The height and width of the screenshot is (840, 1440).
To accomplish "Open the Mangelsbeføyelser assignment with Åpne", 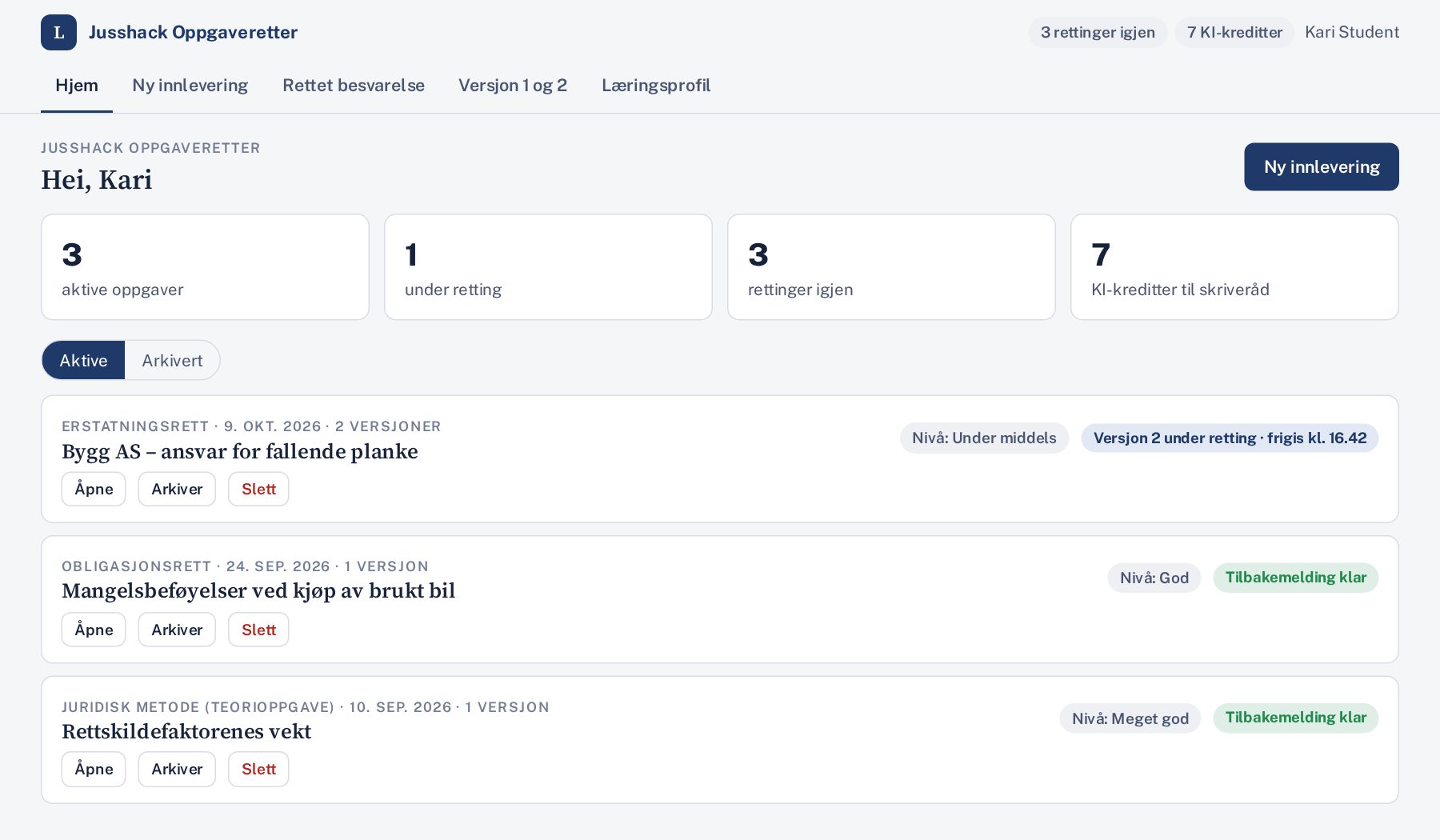I will click(x=94, y=630).
